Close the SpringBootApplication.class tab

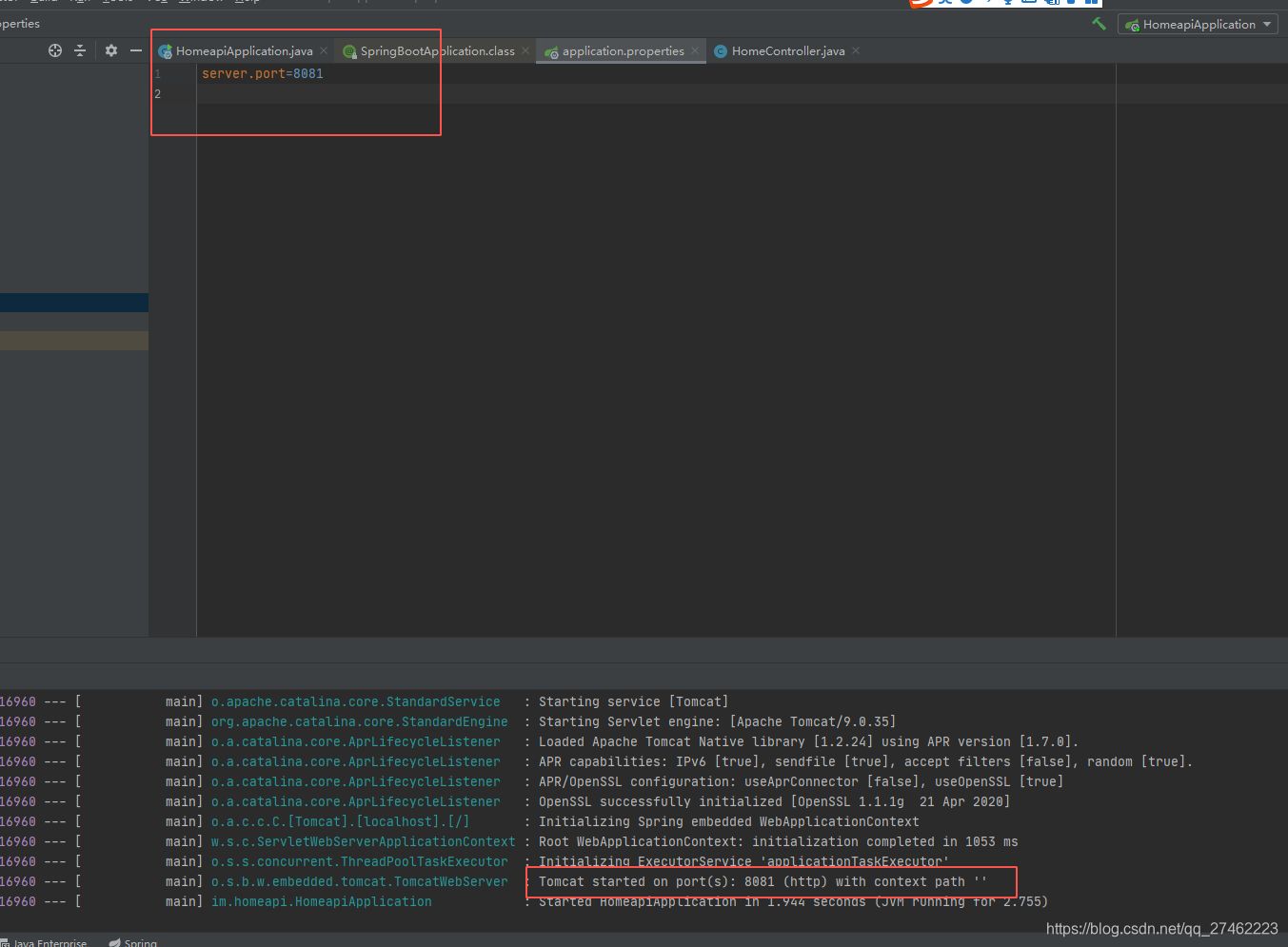point(525,50)
